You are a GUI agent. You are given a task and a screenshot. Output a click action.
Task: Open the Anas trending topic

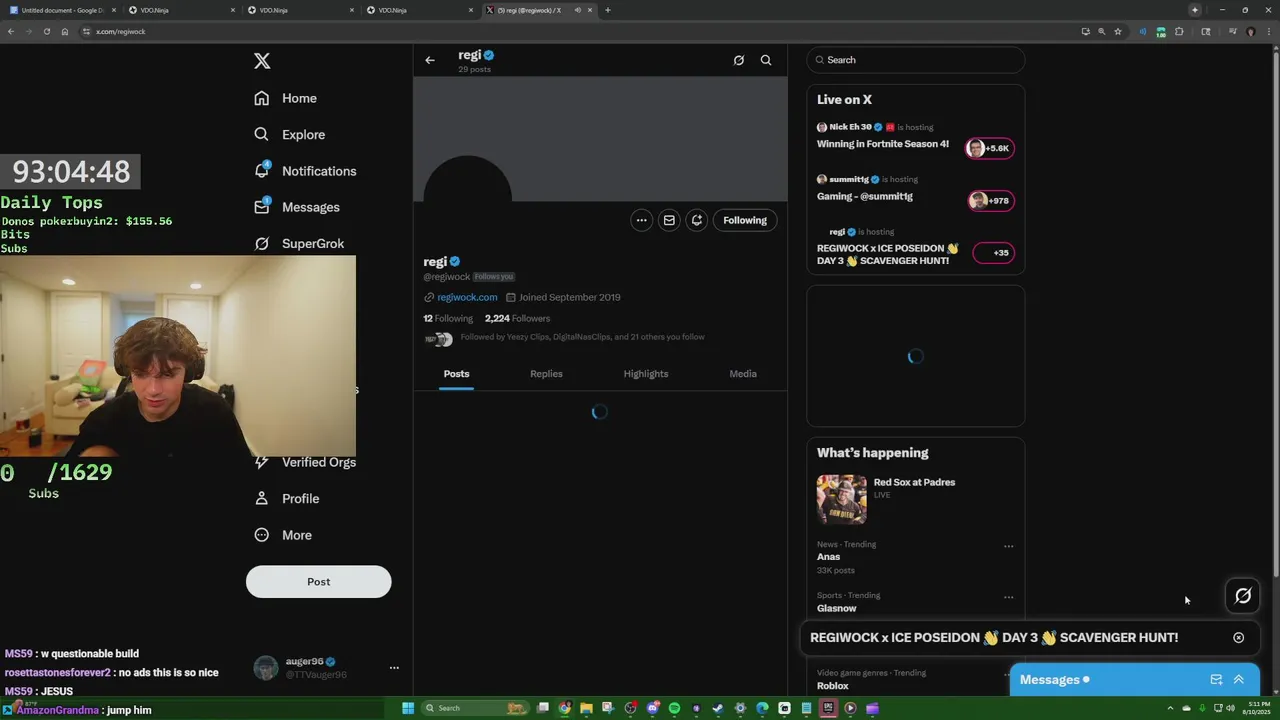click(x=829, y=557)
